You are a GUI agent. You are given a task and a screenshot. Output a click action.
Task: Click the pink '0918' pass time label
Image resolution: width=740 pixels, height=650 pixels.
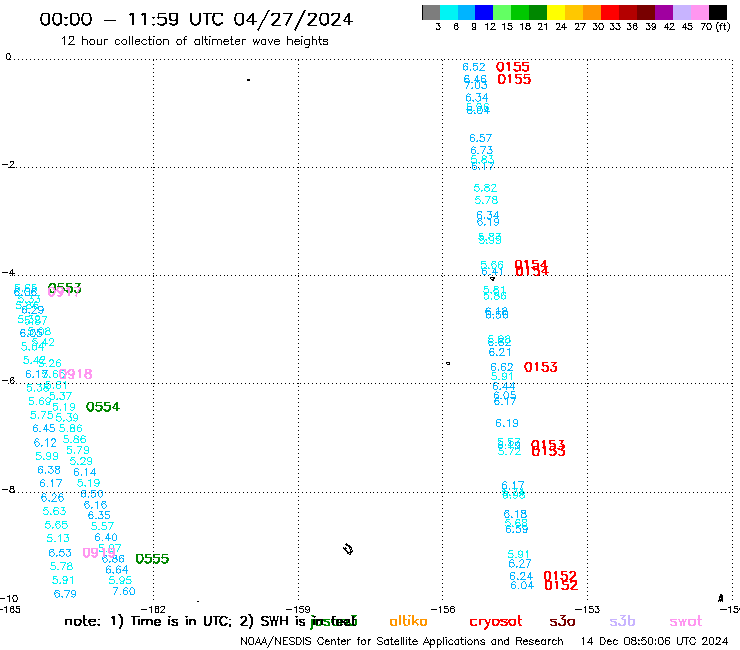click(76, 374)
